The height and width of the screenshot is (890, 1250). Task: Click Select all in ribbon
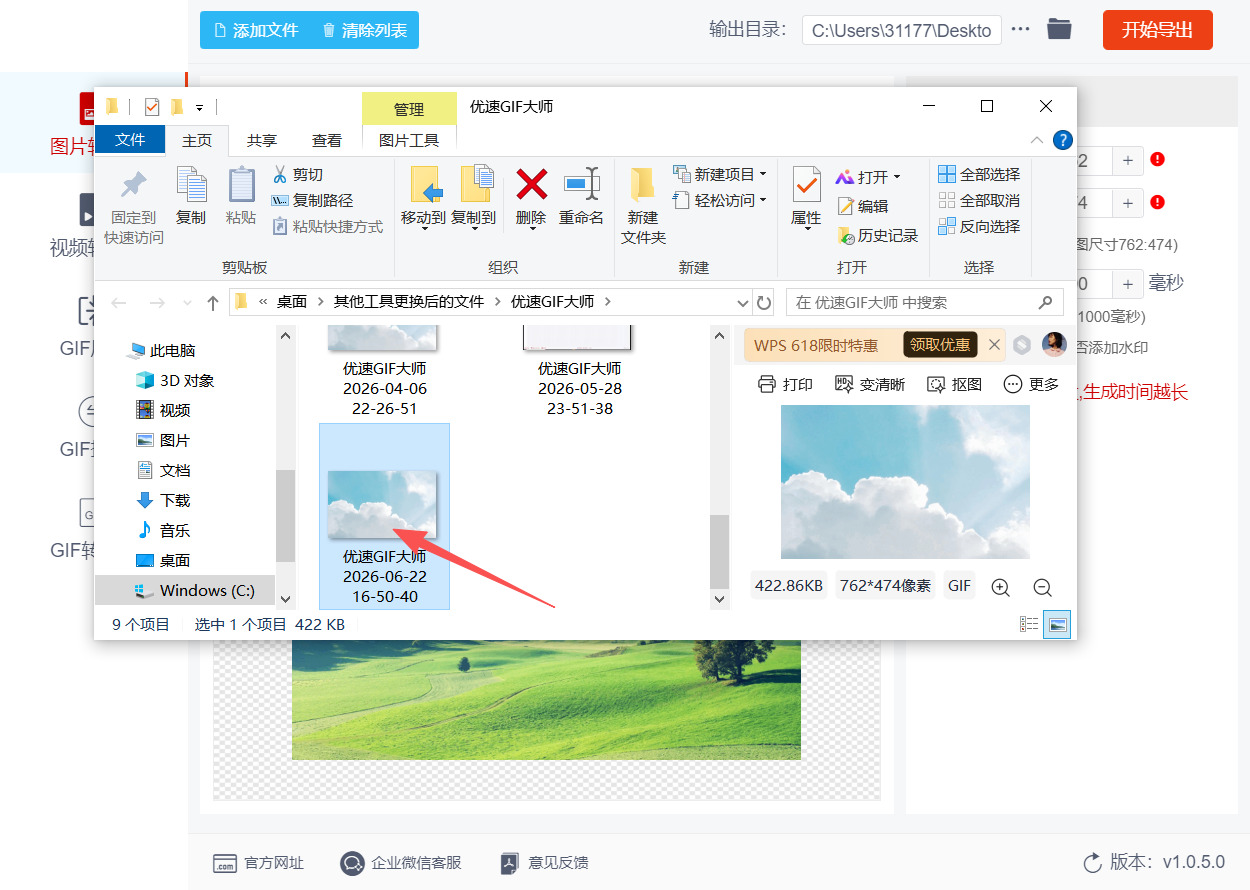(979, 174)
